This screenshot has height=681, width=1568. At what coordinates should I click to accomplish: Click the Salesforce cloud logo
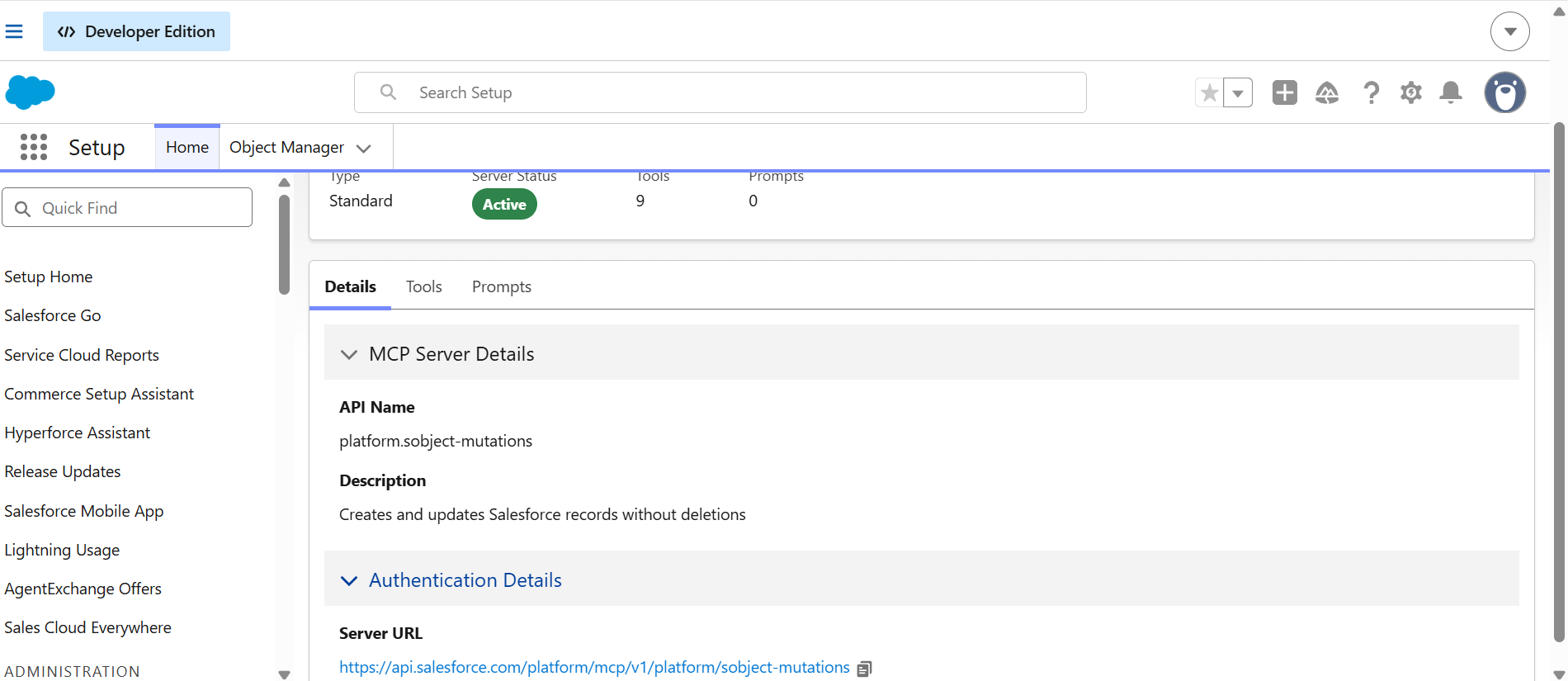[31, 92]
